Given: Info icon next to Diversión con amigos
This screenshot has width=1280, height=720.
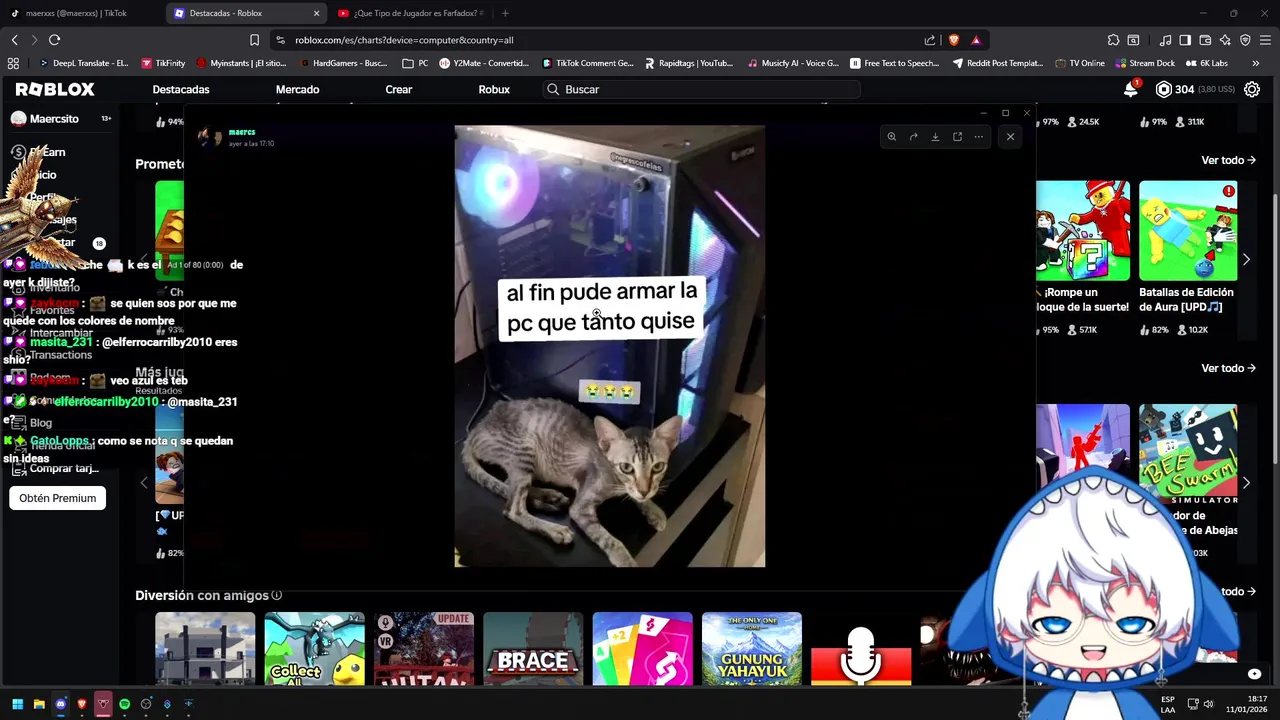Looking at the screenshot, I should coord(277,595).
